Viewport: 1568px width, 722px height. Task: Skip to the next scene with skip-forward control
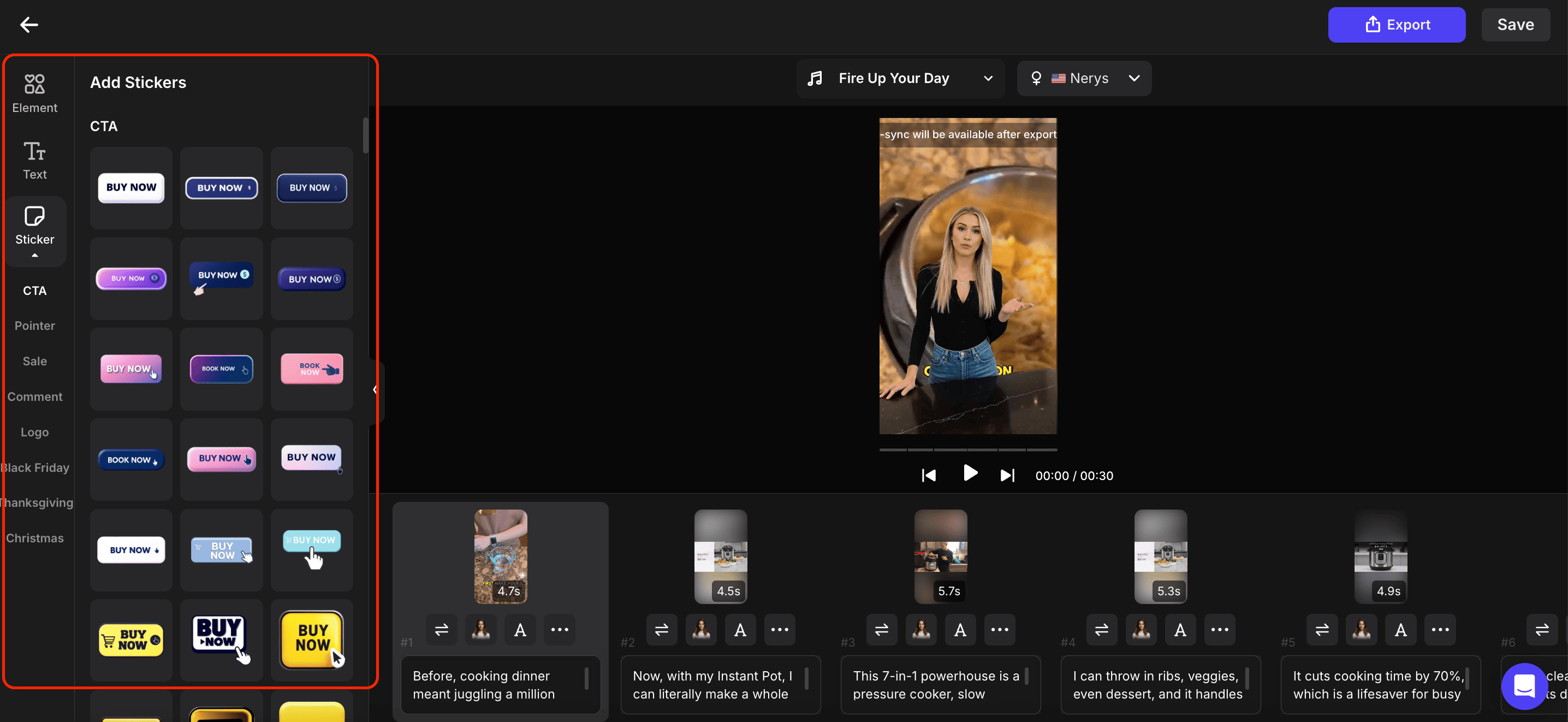(x=1007, y=475)
